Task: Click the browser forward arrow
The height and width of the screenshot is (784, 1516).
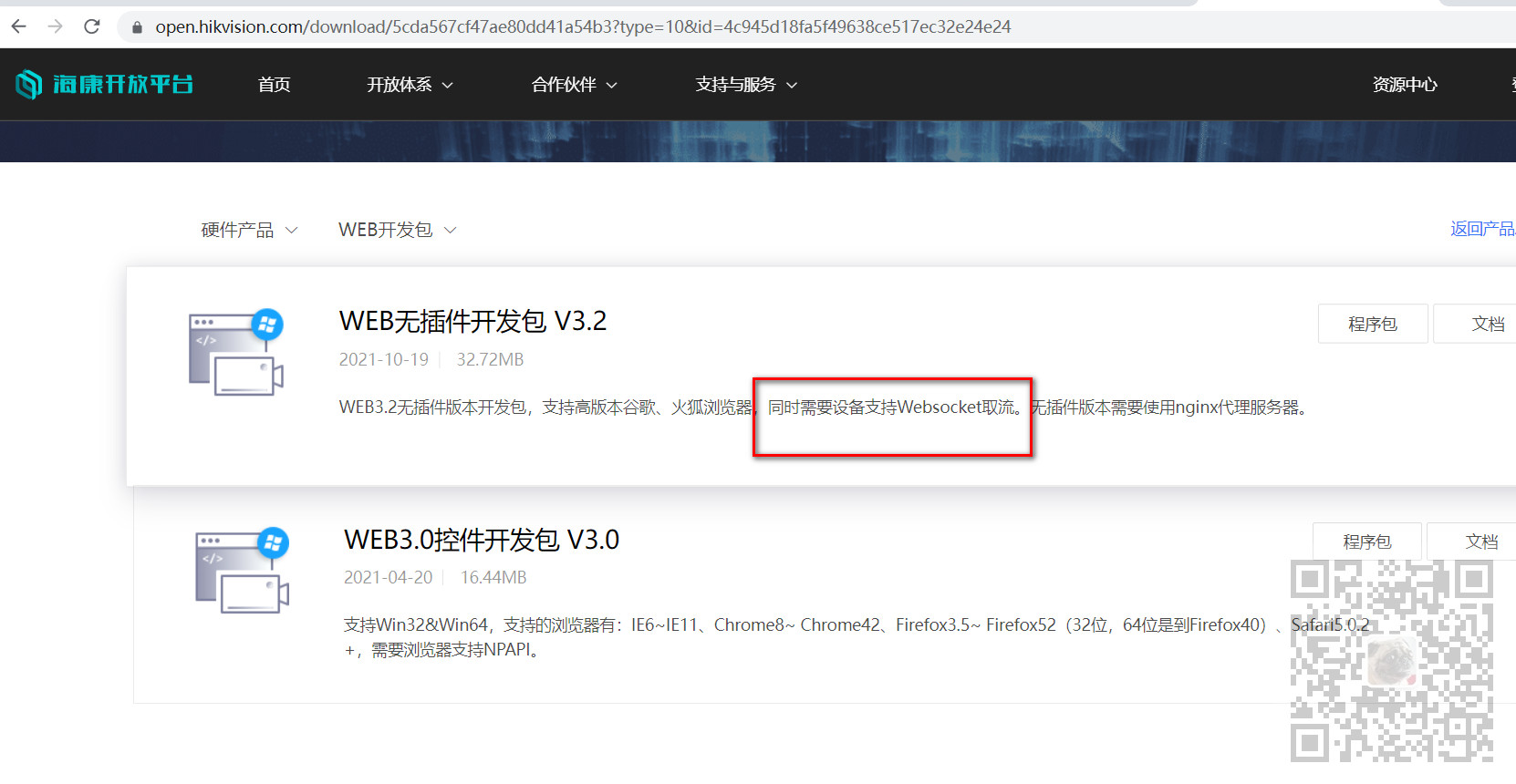Action: (x=56, y=26)
